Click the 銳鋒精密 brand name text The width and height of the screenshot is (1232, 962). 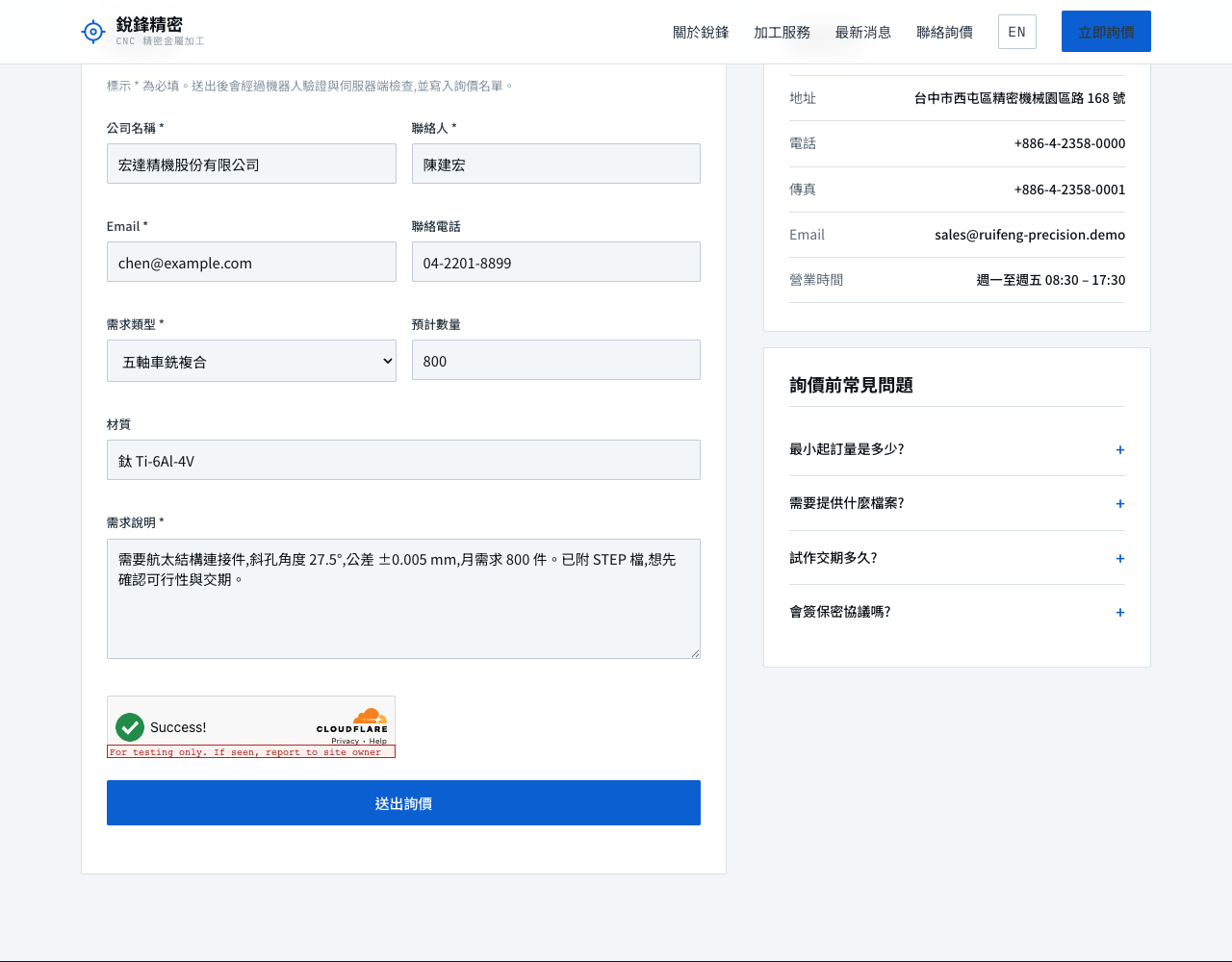149,24
